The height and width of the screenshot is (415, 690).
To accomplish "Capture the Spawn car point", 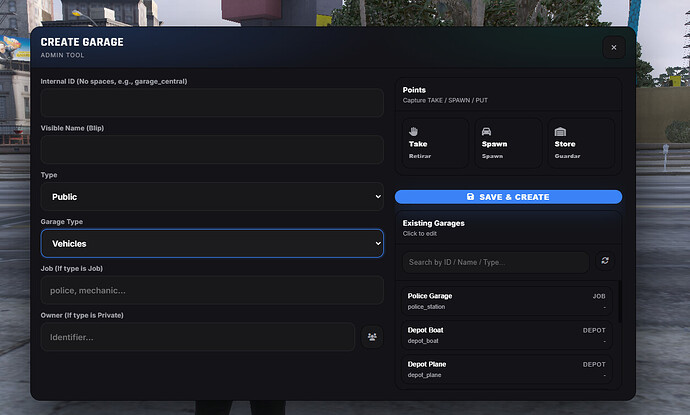I will coord(507,143).
